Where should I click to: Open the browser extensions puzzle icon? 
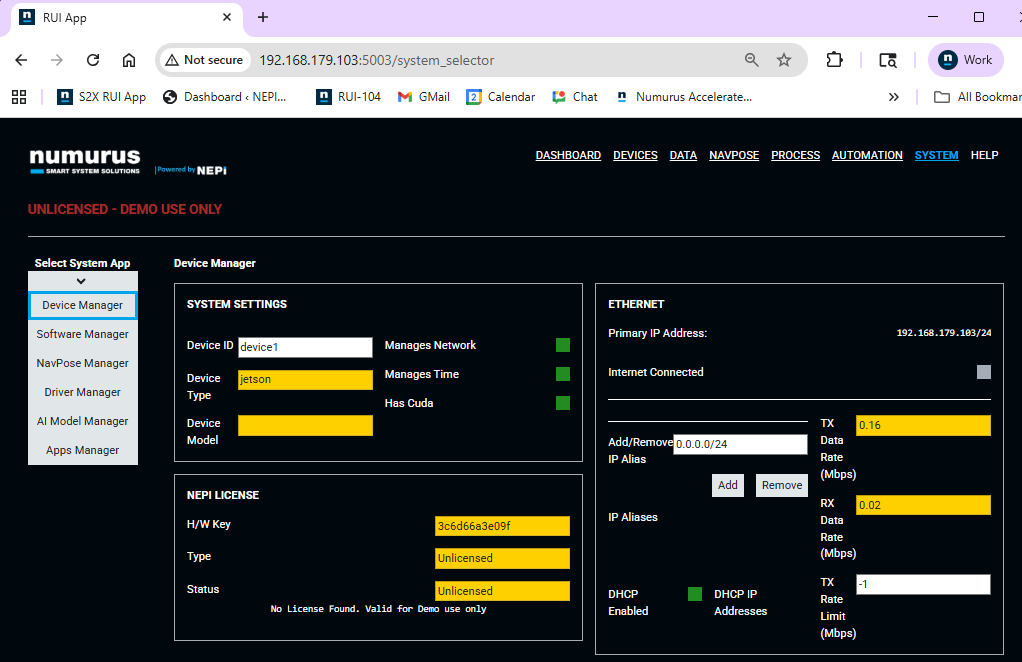(834, 60)
